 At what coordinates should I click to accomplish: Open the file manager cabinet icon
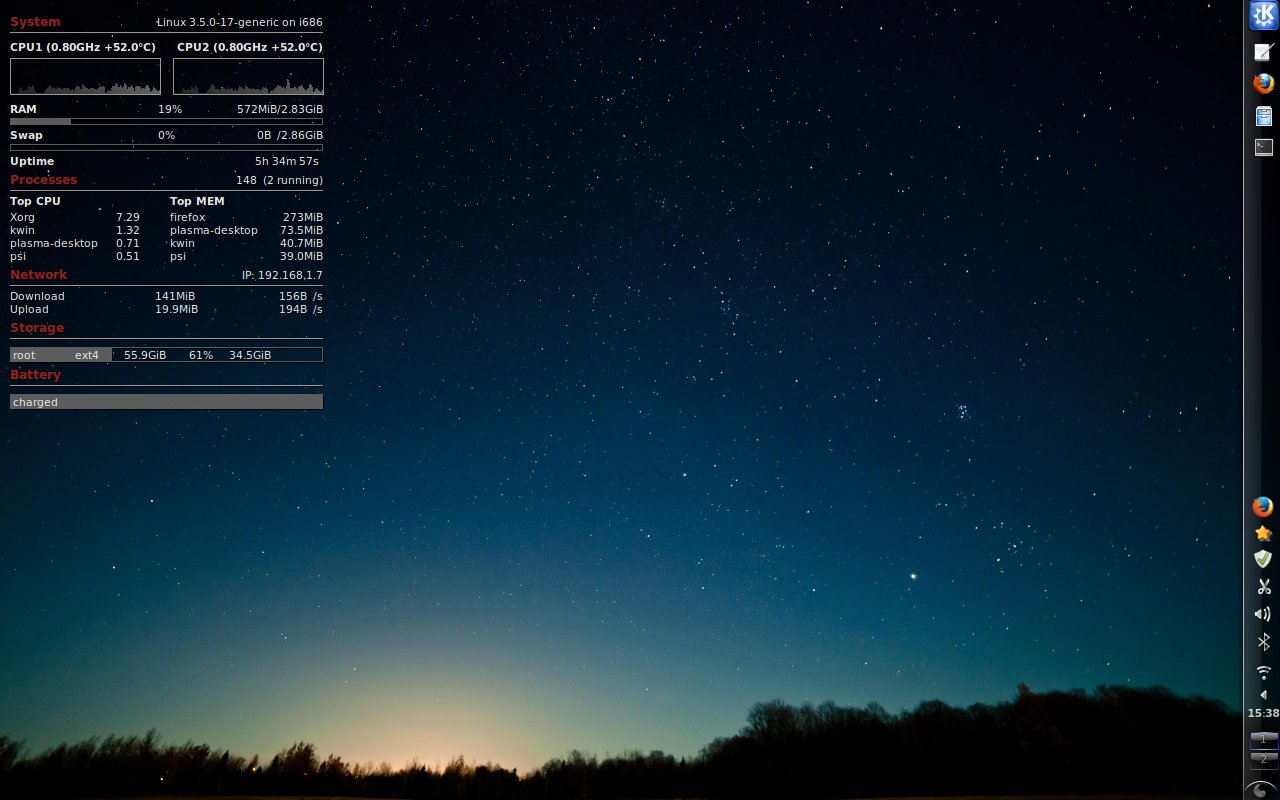tap(1264, 116)
